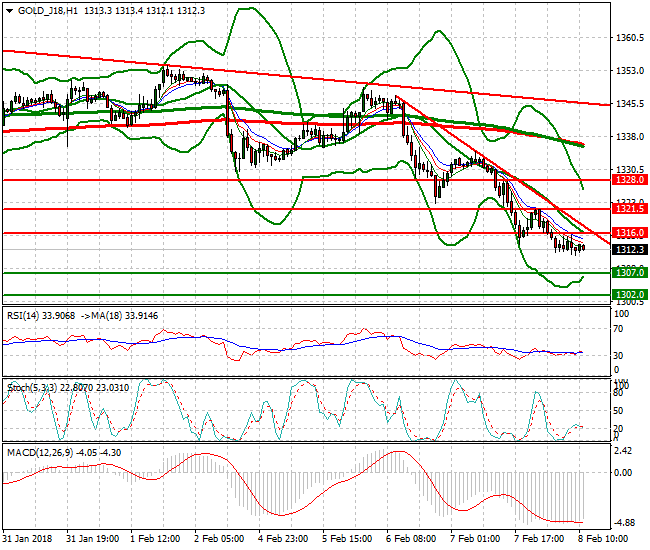Click the 4 Feb 23:00 time label
The height and width of the screenshot is (550, 650).
coord(283,539)
